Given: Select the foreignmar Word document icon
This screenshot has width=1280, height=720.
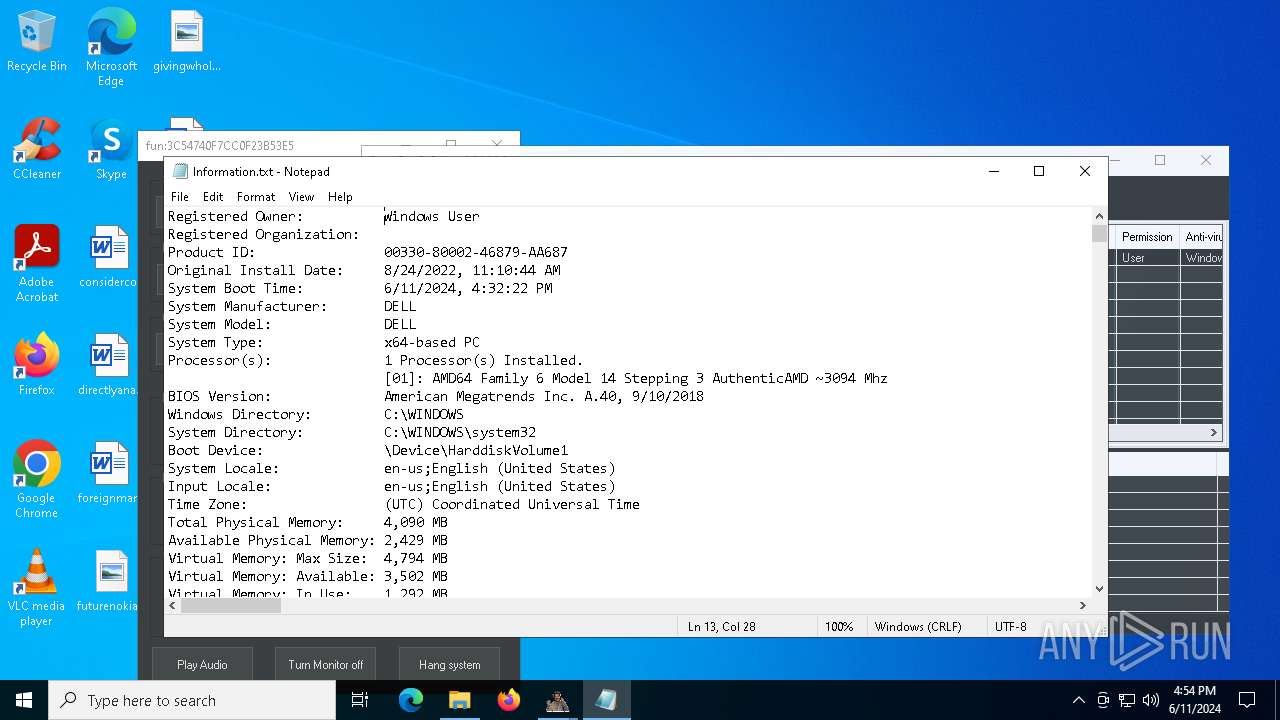Looking at the screenshot, I should click(x=108, y=474).
